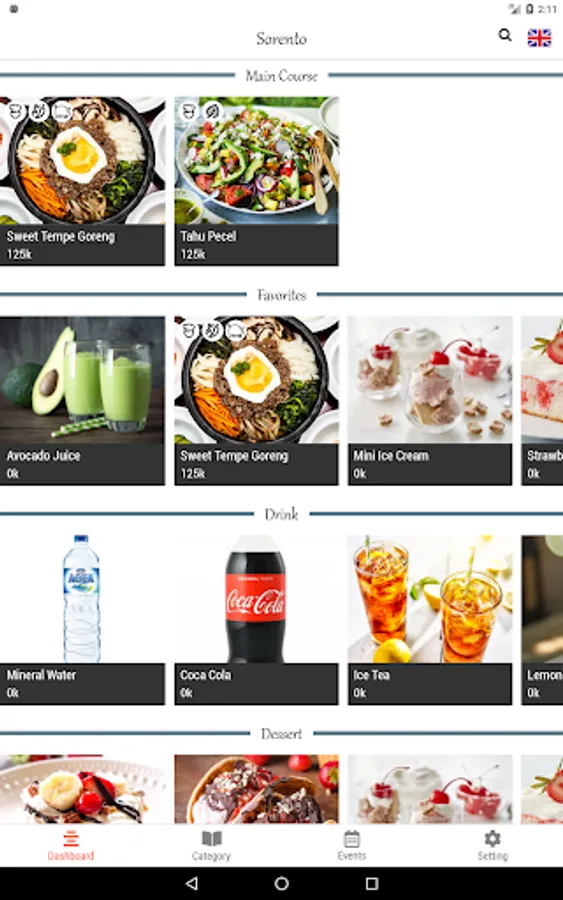Tap the Android home circle button
This screenshot has width=563, height=900.
tap(281, 883)
